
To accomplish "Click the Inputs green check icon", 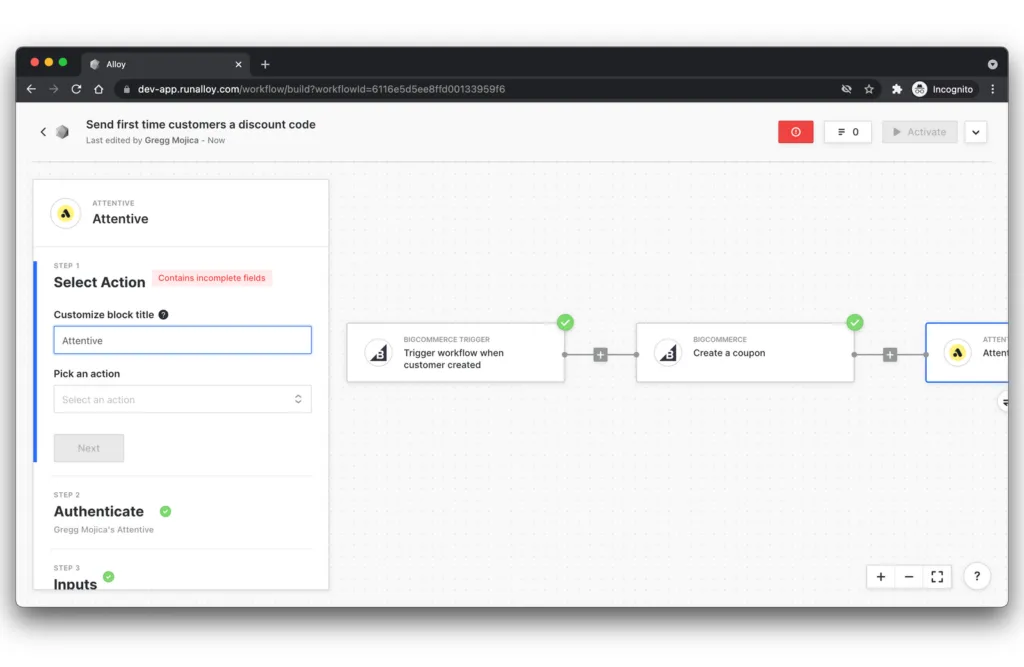I will click(108, 576).
